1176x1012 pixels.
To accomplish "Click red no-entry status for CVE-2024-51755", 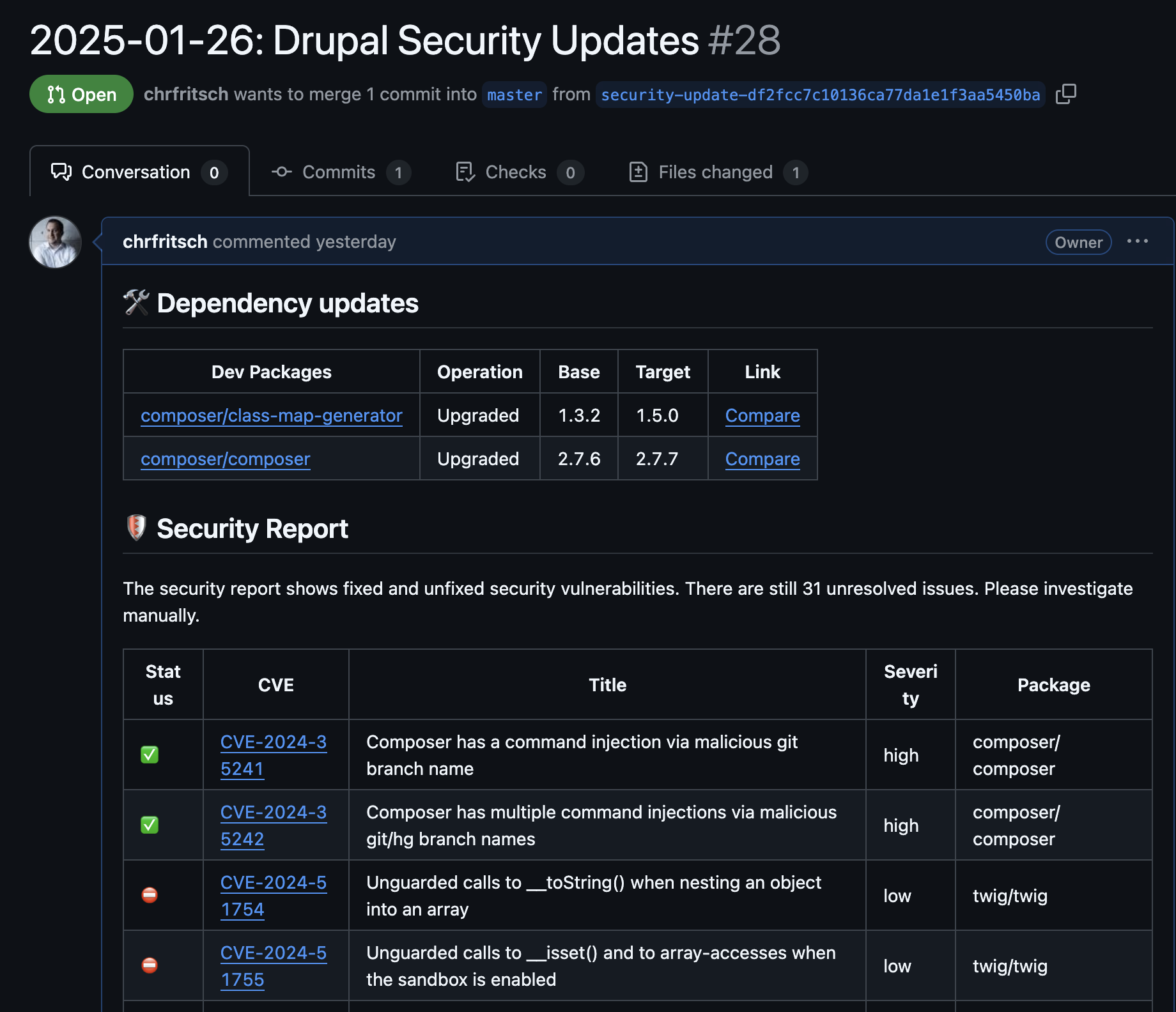I will 150,965.
